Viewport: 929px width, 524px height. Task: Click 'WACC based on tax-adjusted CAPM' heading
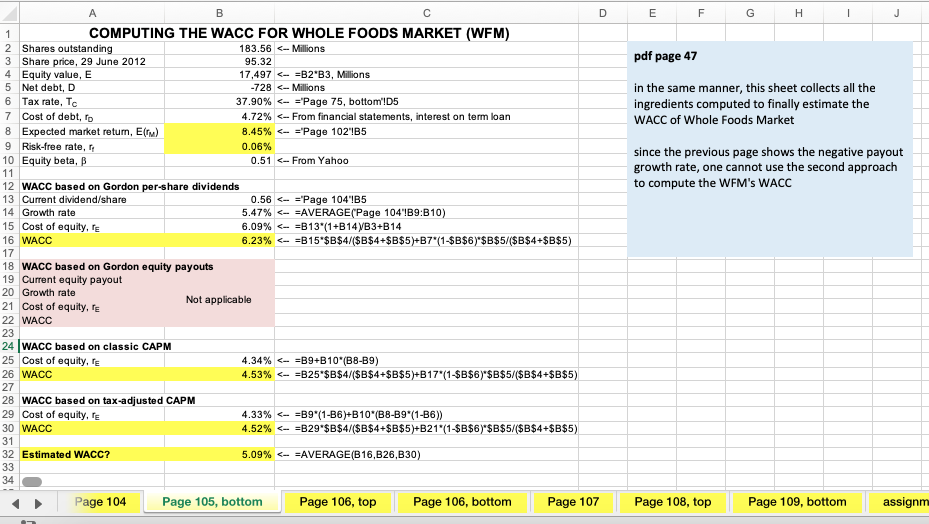108,400
